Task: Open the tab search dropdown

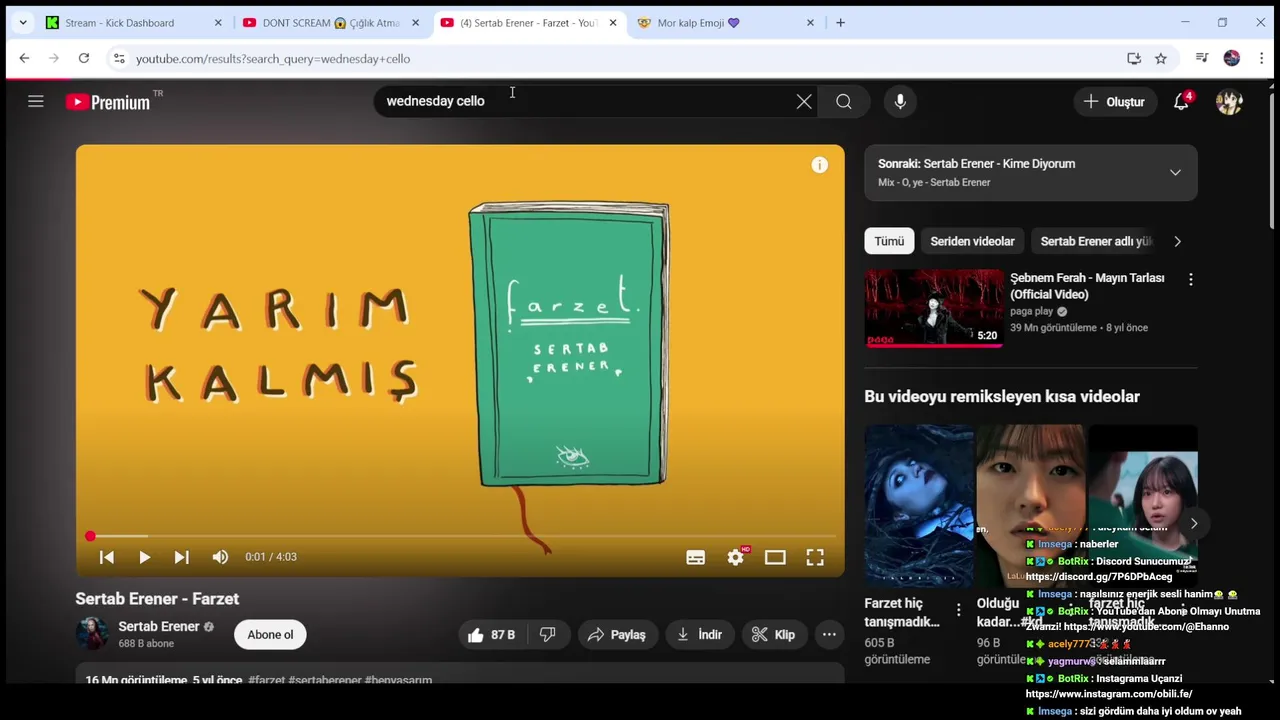Action: point(22,23)
